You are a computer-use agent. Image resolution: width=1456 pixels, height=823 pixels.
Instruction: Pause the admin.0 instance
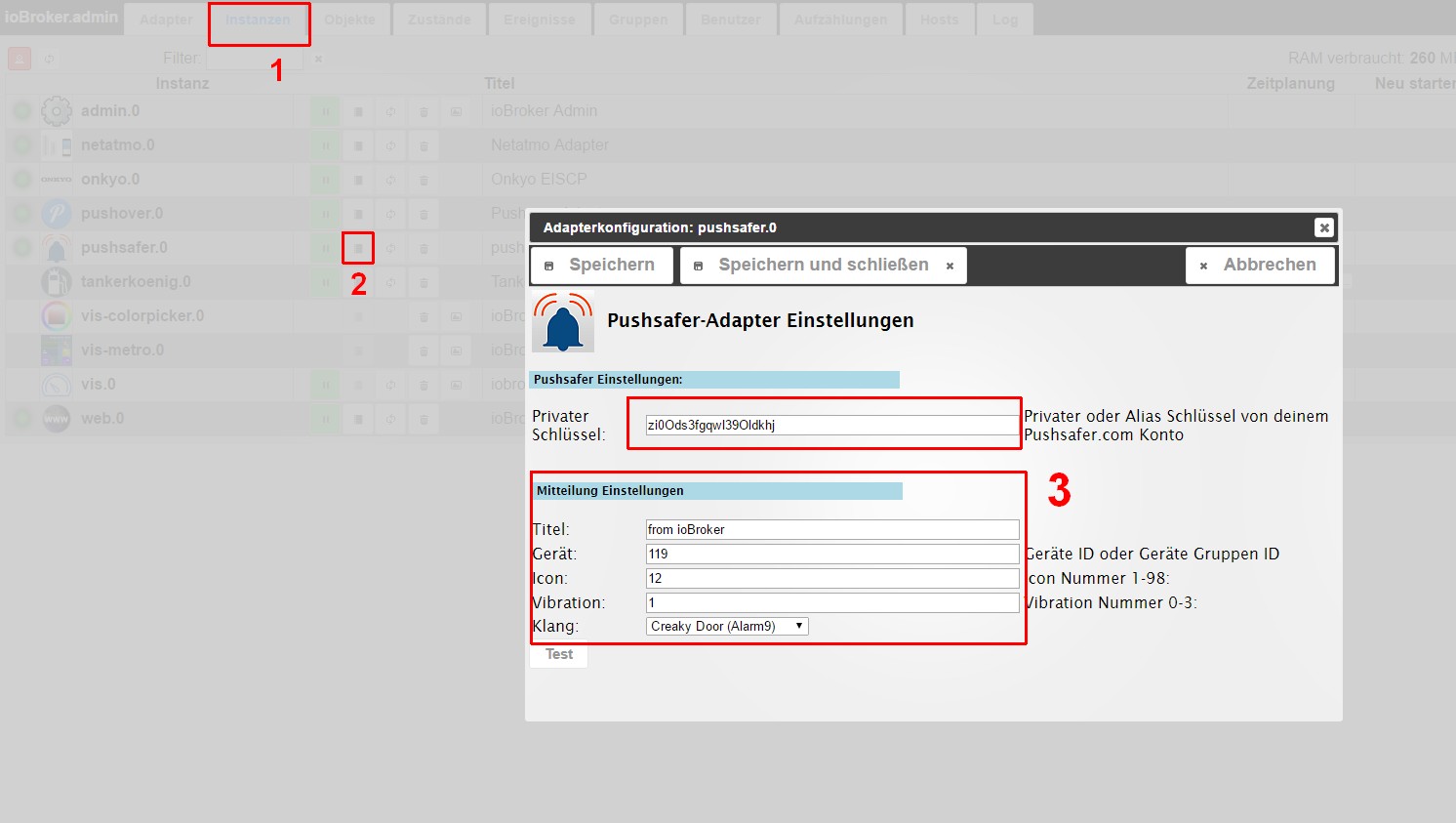(x=326, y=111)
